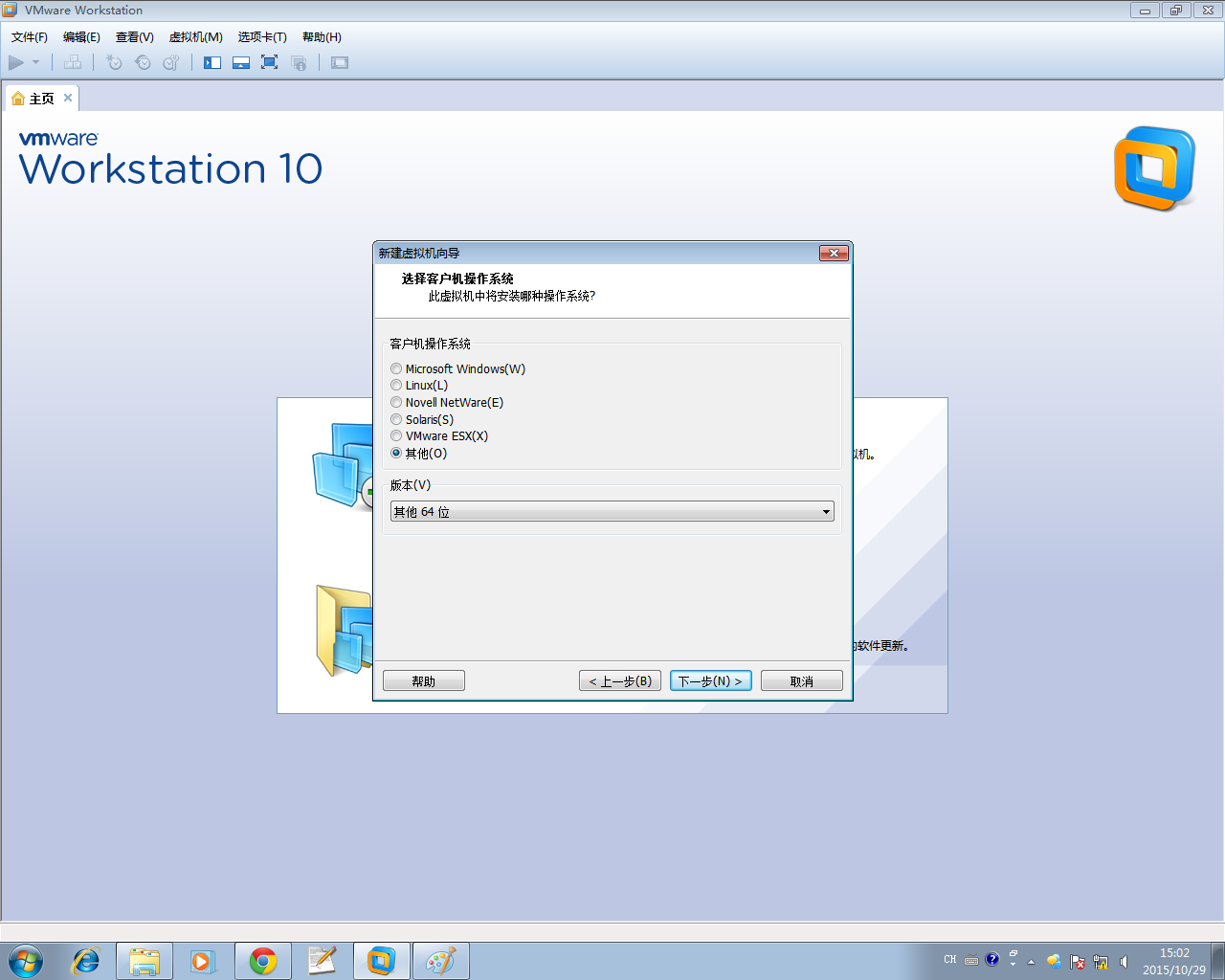Viewport: 1225px width, 980px height.
Task: Select Solaris(S) radio button
Action: pyautogui.click(x=396, y=419)
